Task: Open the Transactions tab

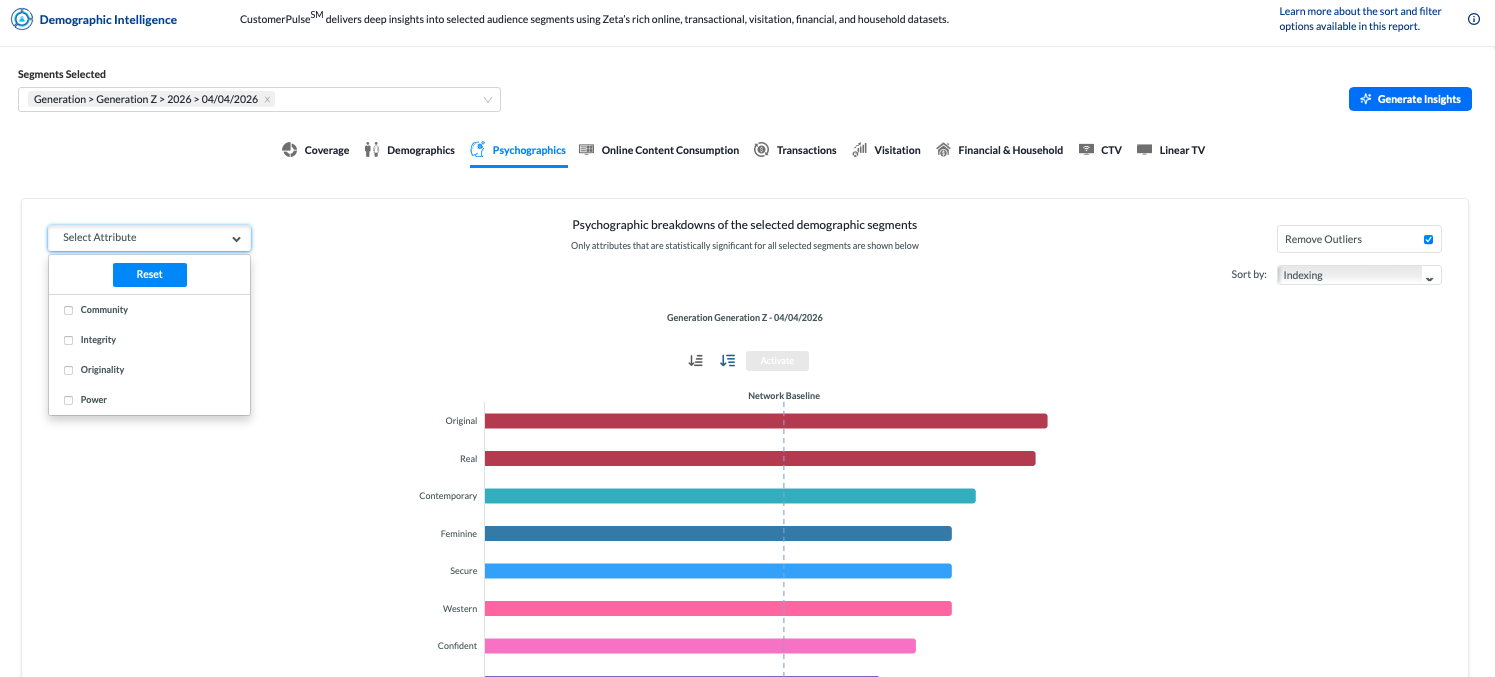Action: [795, 150]
